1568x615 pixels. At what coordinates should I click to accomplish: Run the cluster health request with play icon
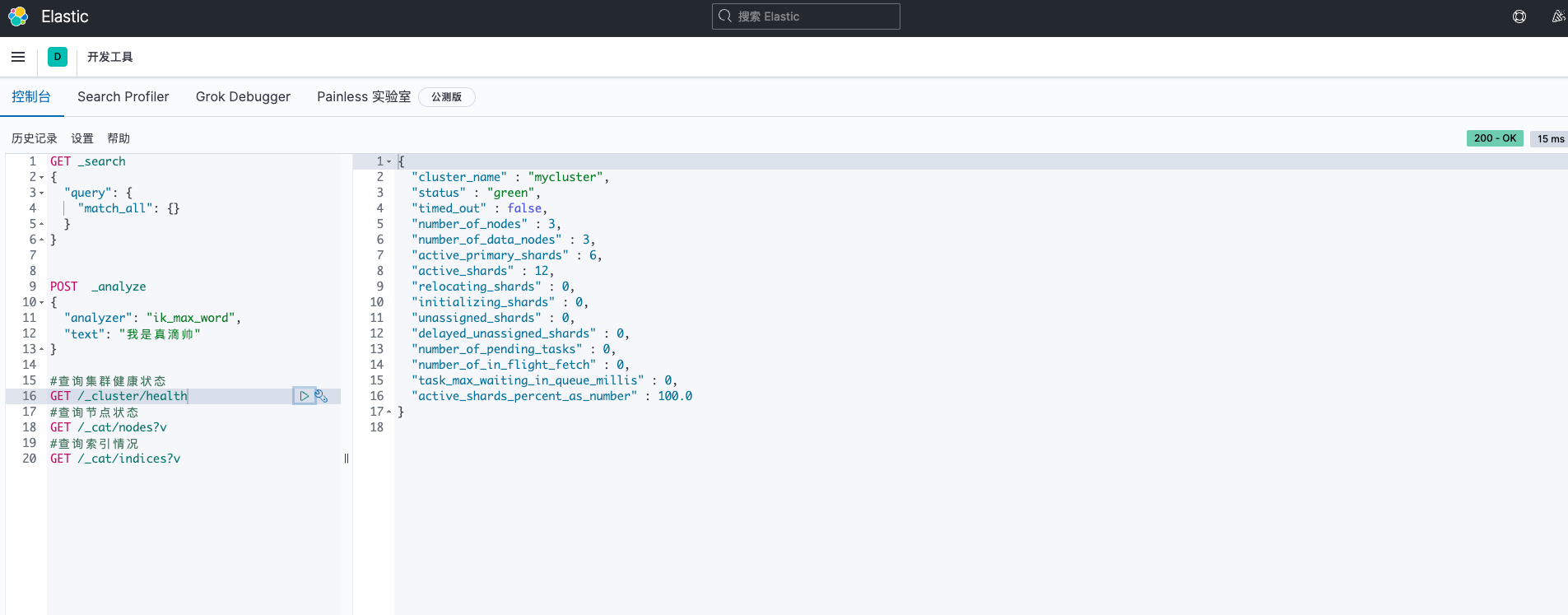[x=304, y=396]
